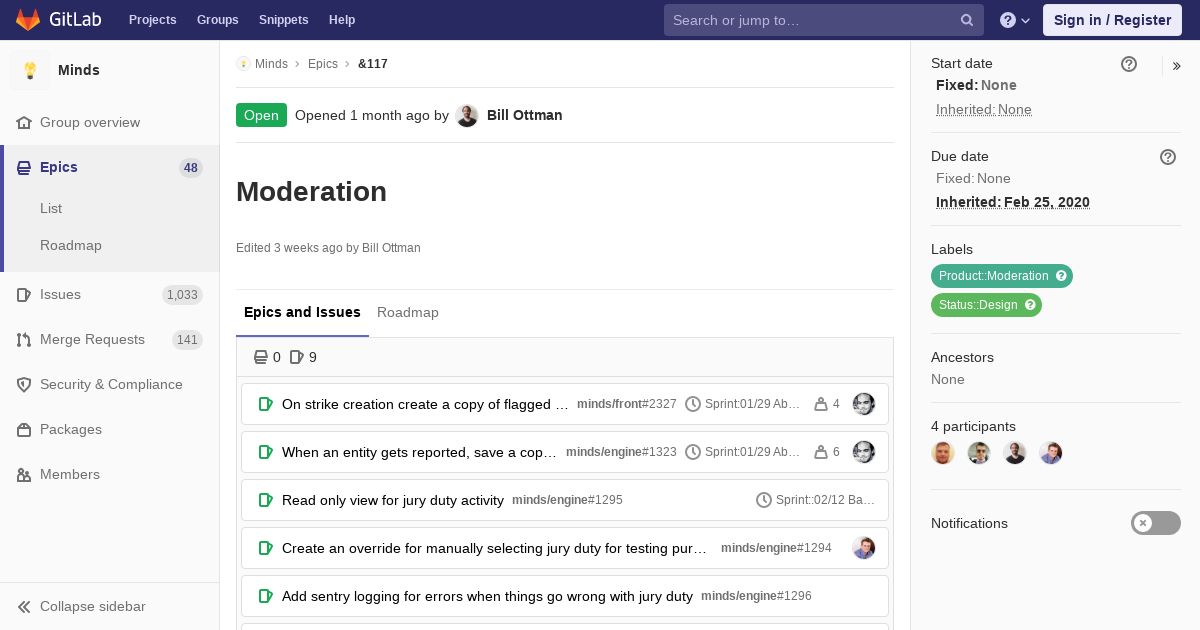Click 'Inherited: None' under Start date
This screenshot has height=630, width=1200.
tap(984, 110)
